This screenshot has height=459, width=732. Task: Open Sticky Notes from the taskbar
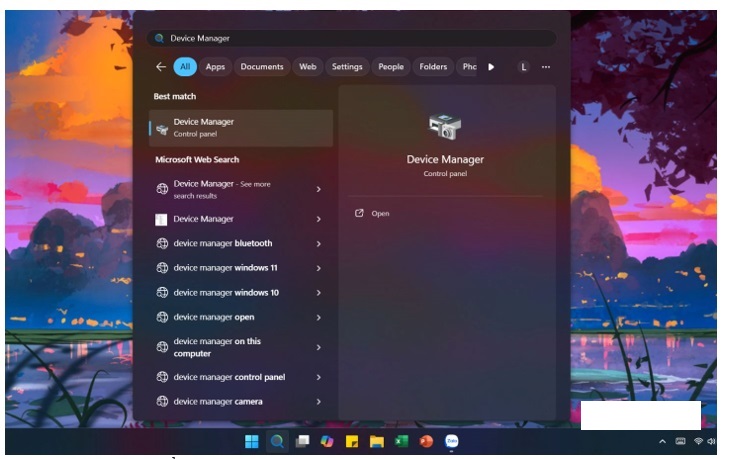(x=352, y=441)
